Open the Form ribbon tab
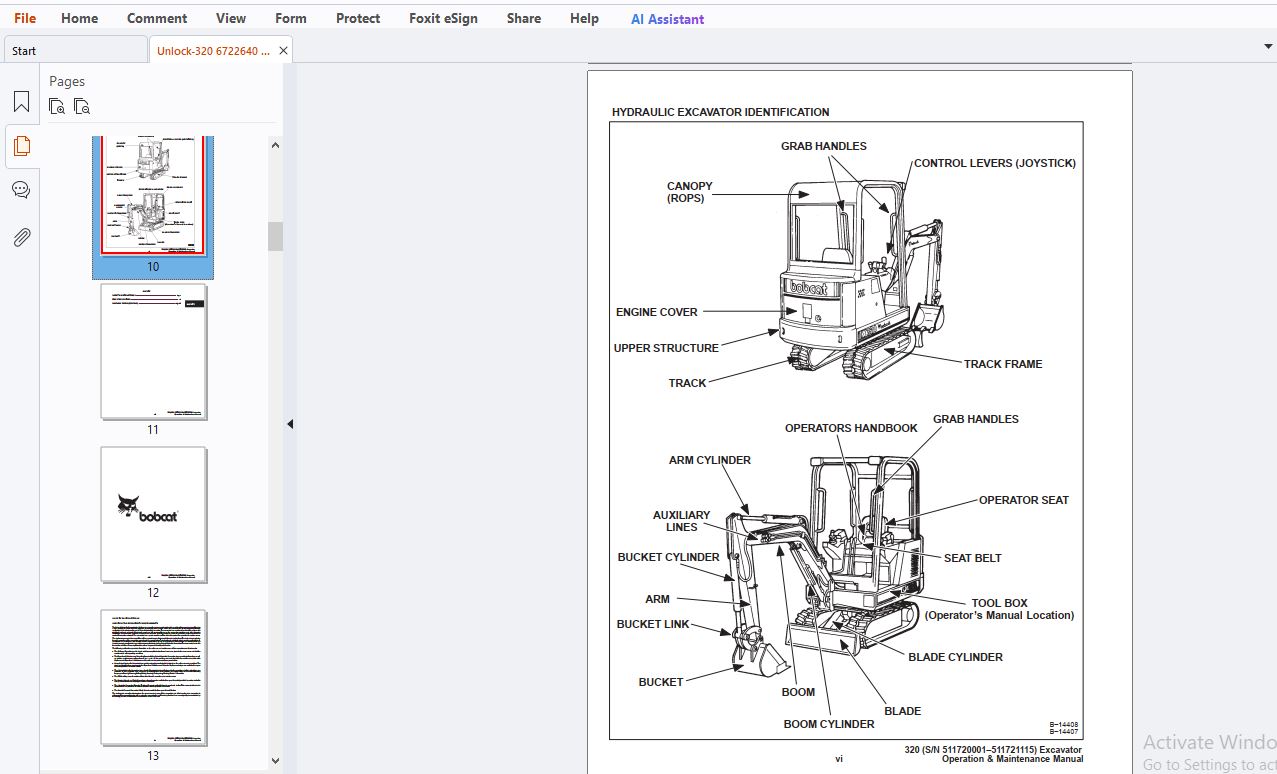Screen dimensions: 1277x774 coord(291,18)
